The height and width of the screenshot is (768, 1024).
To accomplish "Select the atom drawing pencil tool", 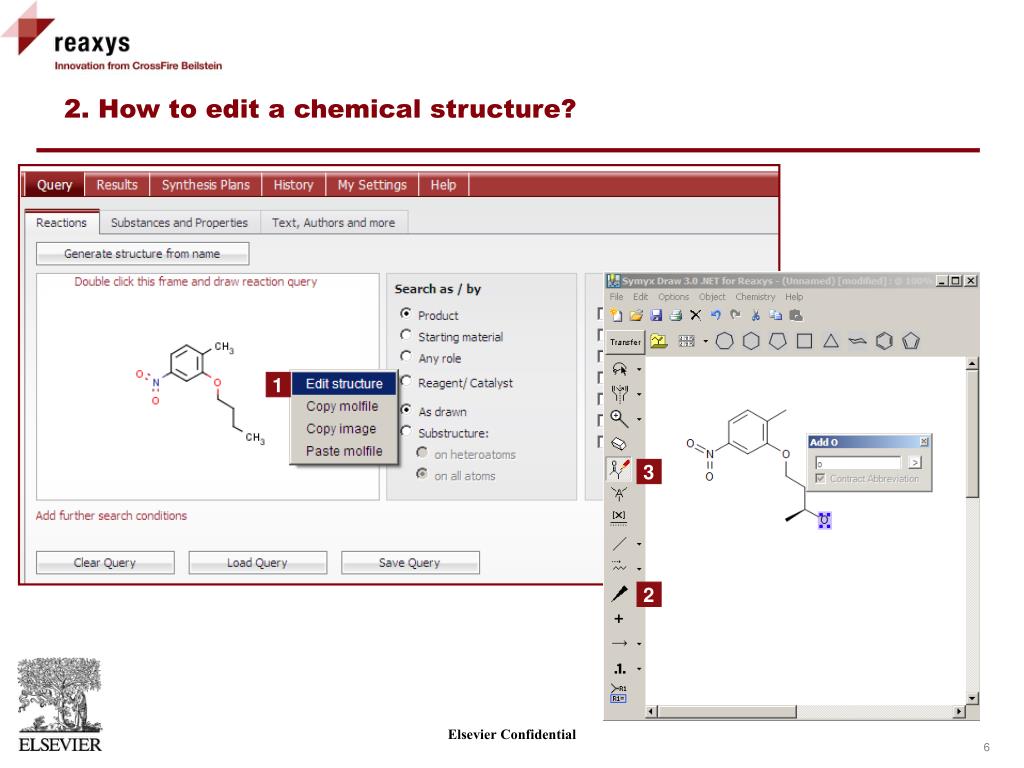I will click(x=619, y=470).
